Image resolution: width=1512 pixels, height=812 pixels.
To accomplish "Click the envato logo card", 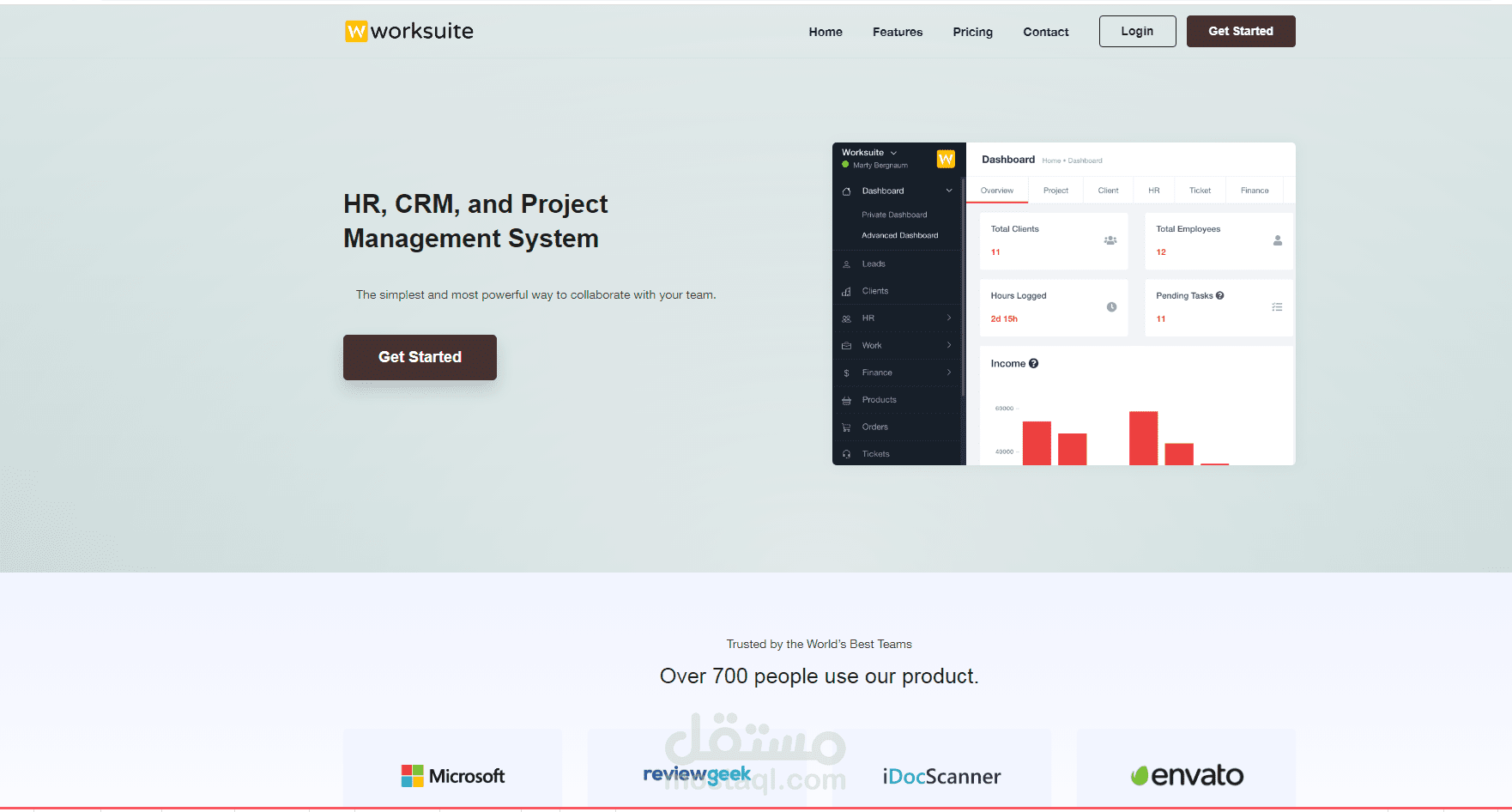I will (x=1186, y=770).
